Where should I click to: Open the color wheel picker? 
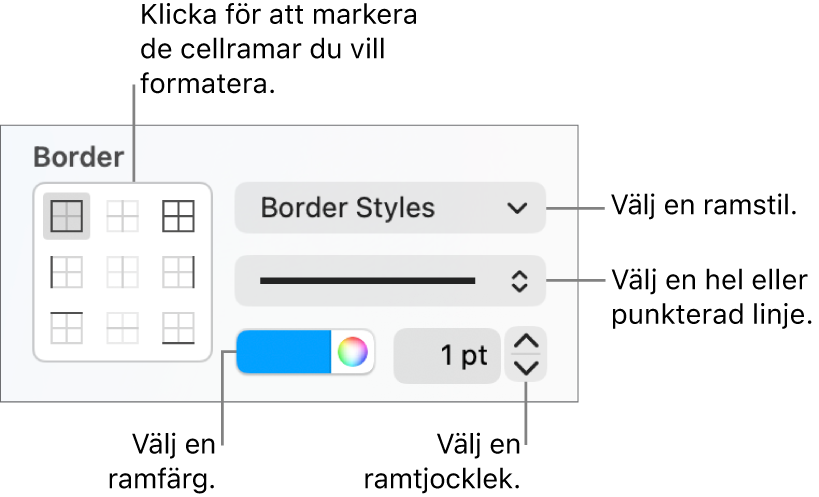(x=353, y=352)
